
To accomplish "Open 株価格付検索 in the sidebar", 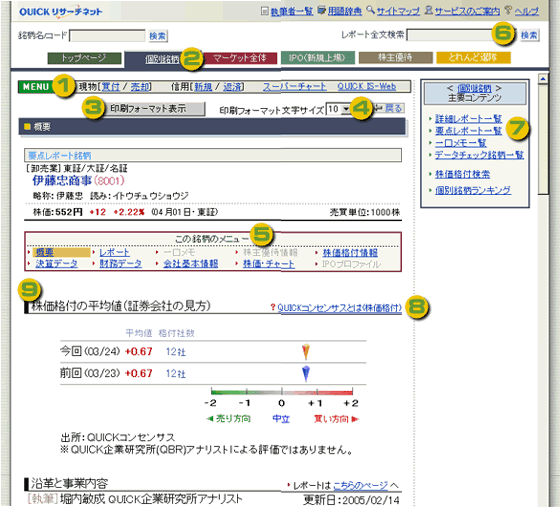I will (x=462, y=174).
